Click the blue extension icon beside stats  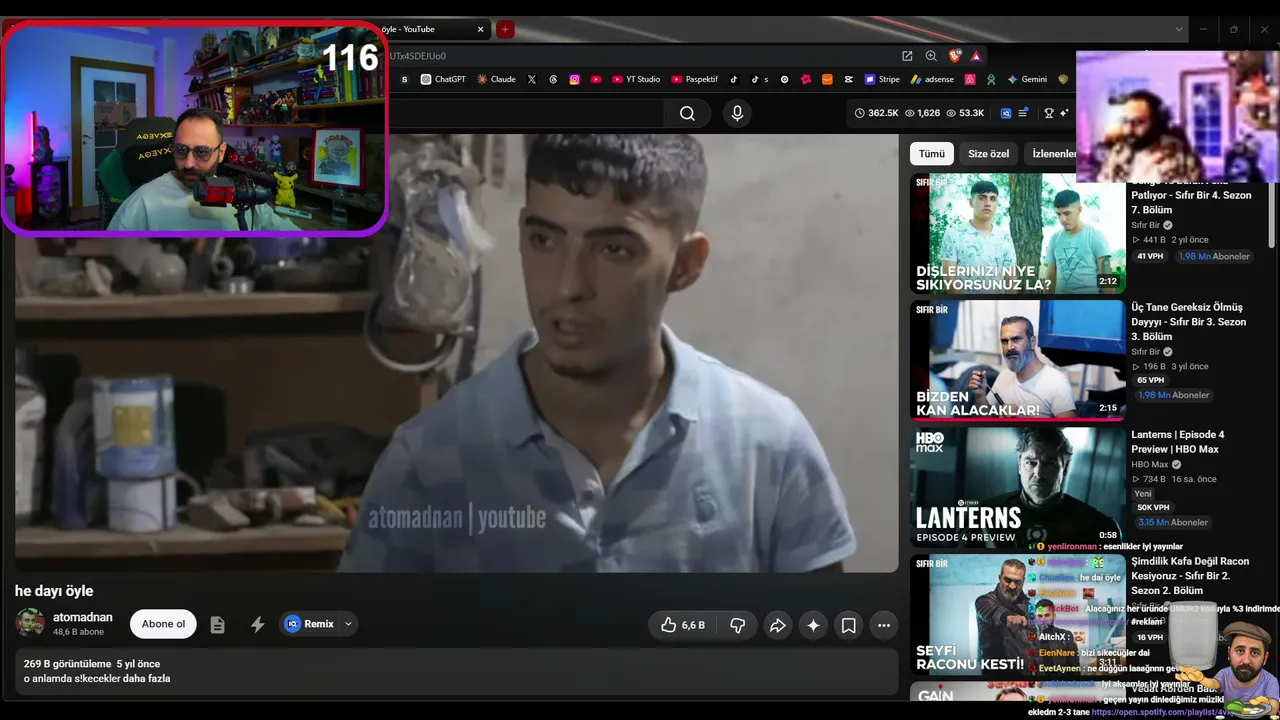(x=1006, y=113)
